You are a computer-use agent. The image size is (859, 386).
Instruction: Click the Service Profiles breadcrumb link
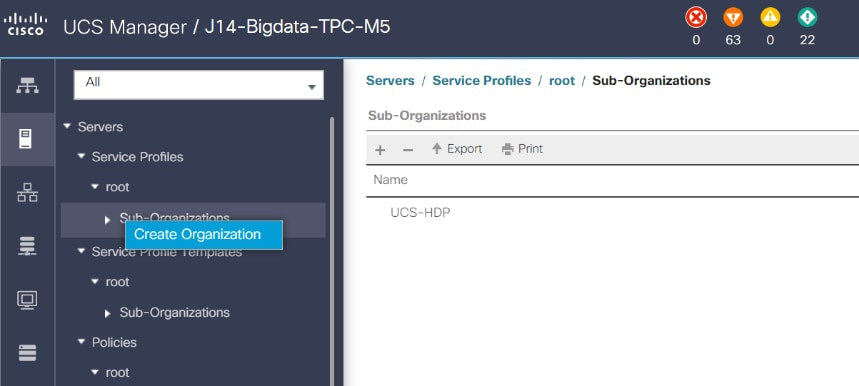pos(482,80)
